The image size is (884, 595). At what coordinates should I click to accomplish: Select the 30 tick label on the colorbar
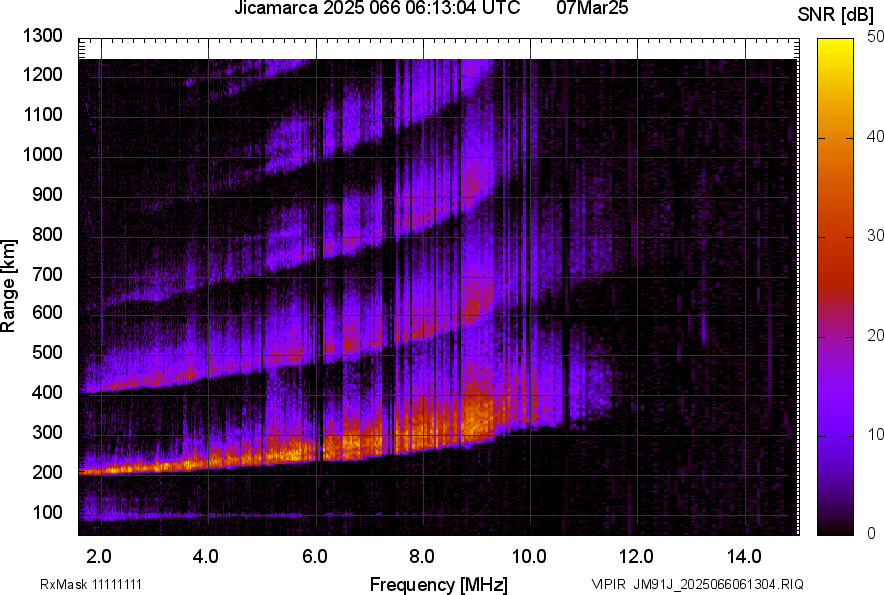tap(874, 236)
